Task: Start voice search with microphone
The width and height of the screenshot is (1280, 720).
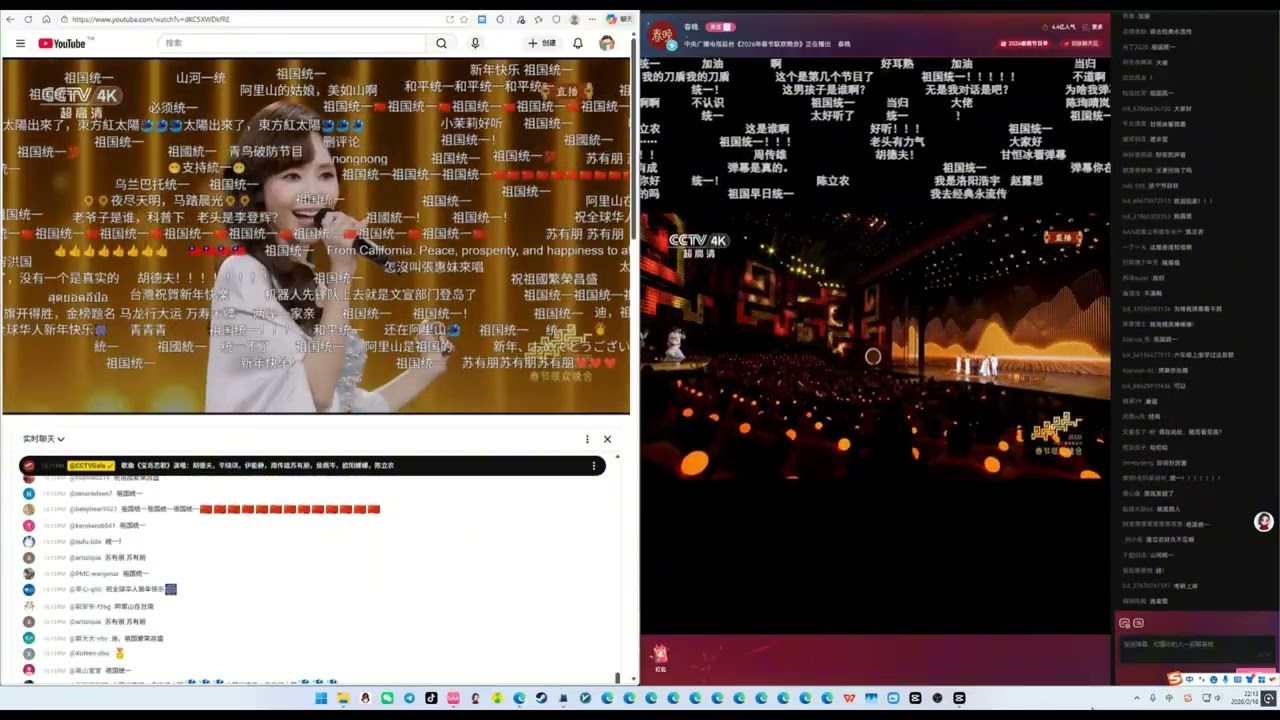Action: 475,43
